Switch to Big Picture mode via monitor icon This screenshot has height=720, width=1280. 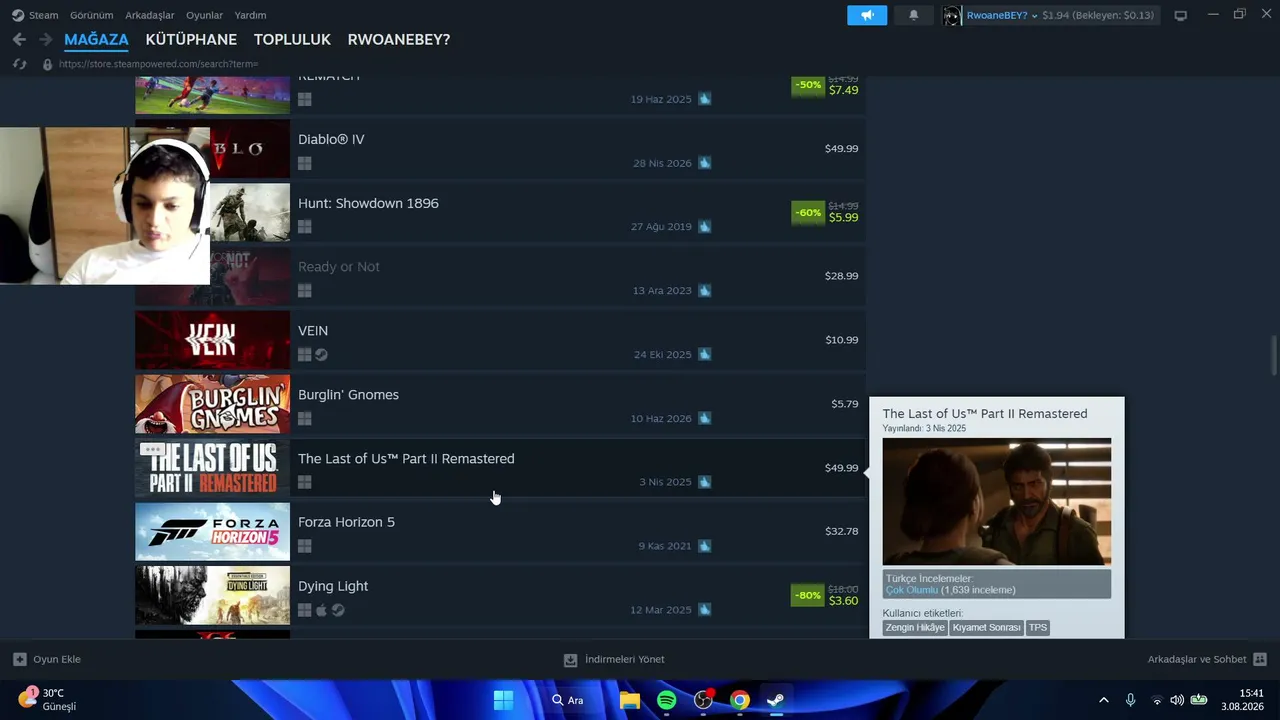pos(1180,15)
